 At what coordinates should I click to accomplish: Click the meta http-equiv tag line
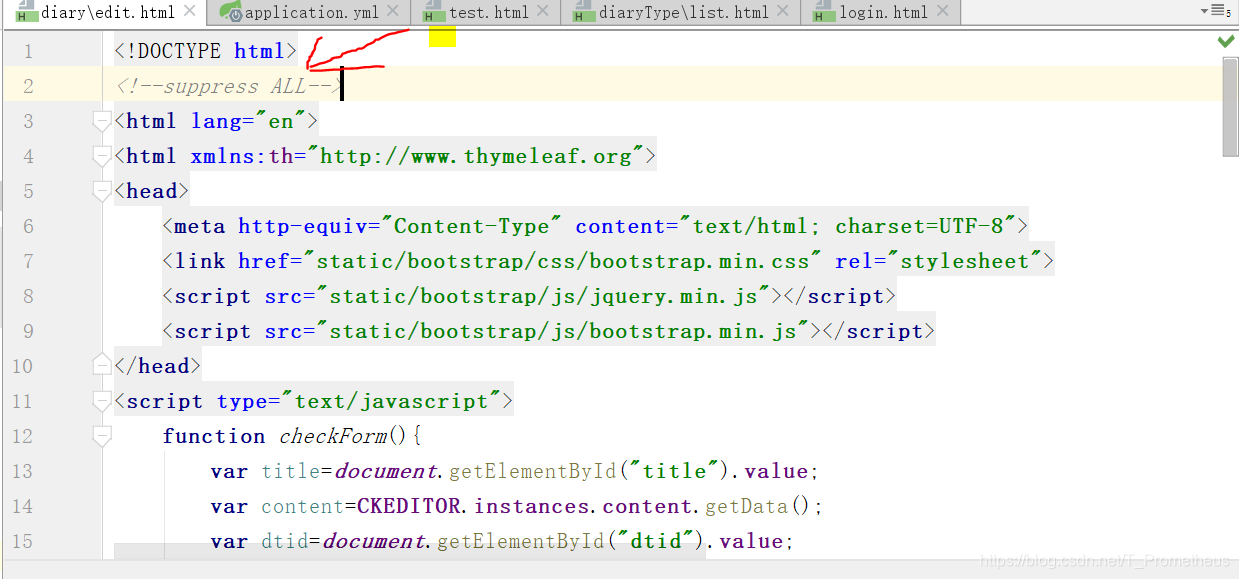(595, 226)
